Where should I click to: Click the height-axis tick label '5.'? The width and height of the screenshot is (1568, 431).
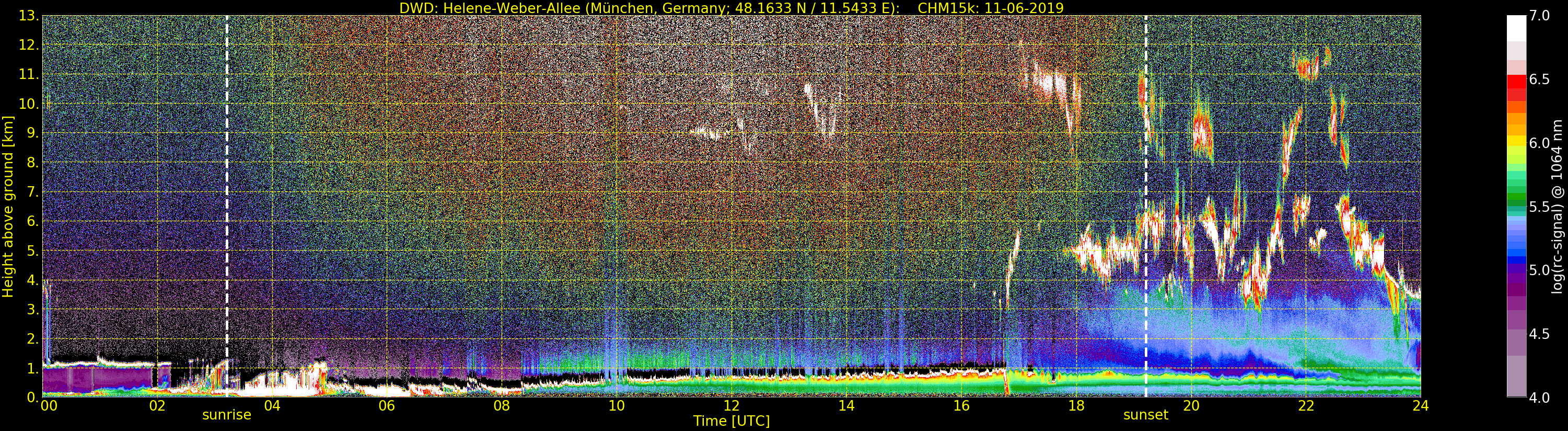(32, 251)
